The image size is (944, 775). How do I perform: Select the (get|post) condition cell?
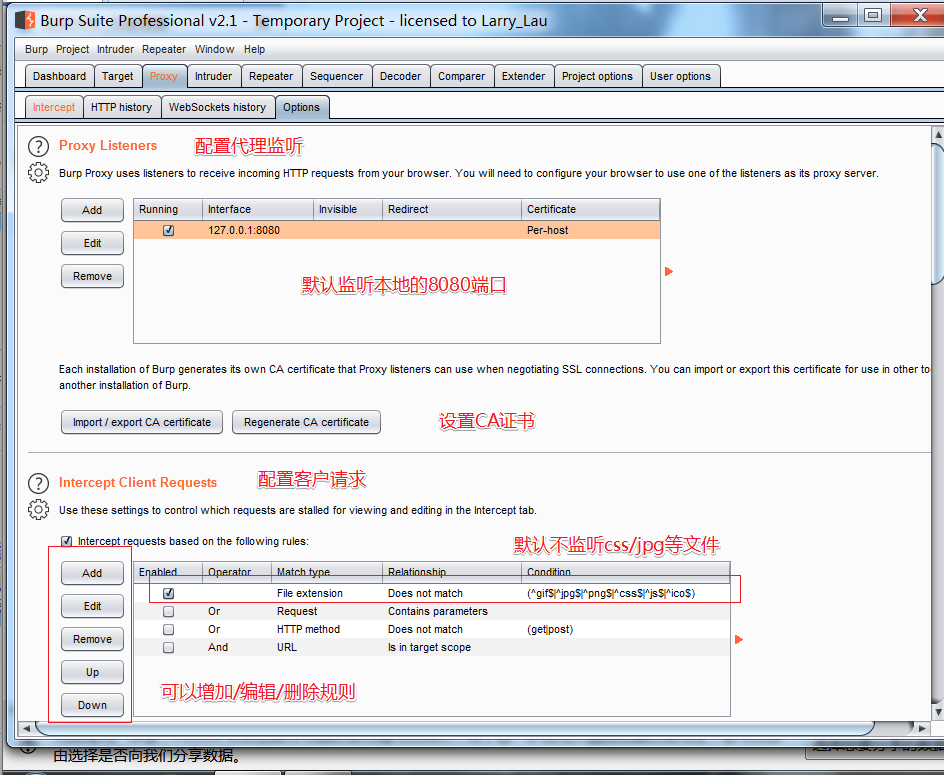tap(626, 629)
